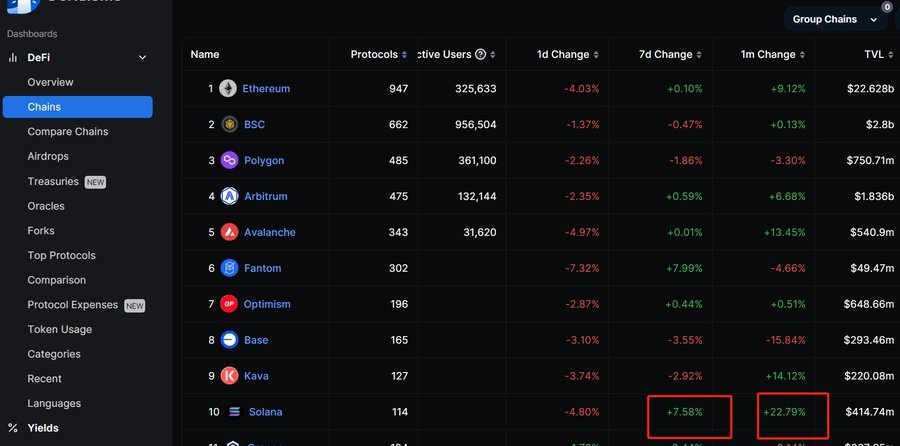Viewport: 900px width, 446px height.
Task: Go to the Overview sidebar item
Action: coord(50,82)
